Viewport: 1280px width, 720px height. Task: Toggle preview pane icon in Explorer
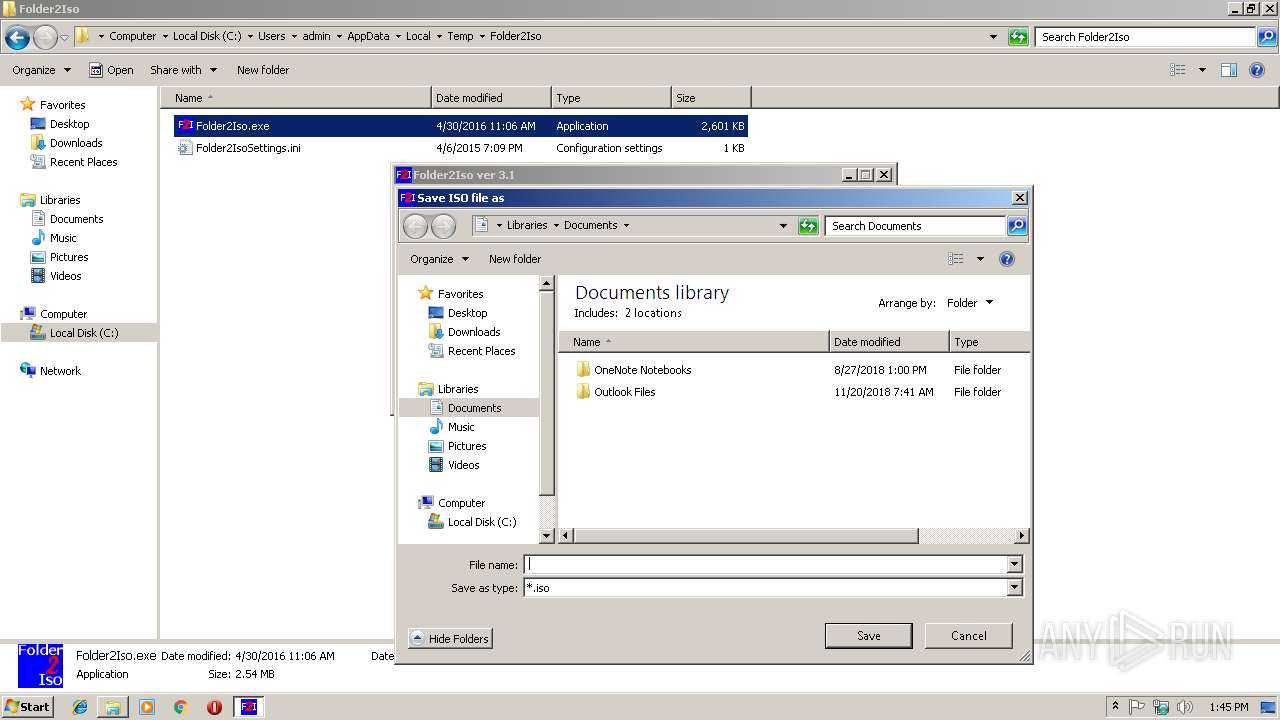tap(1229, 70)
